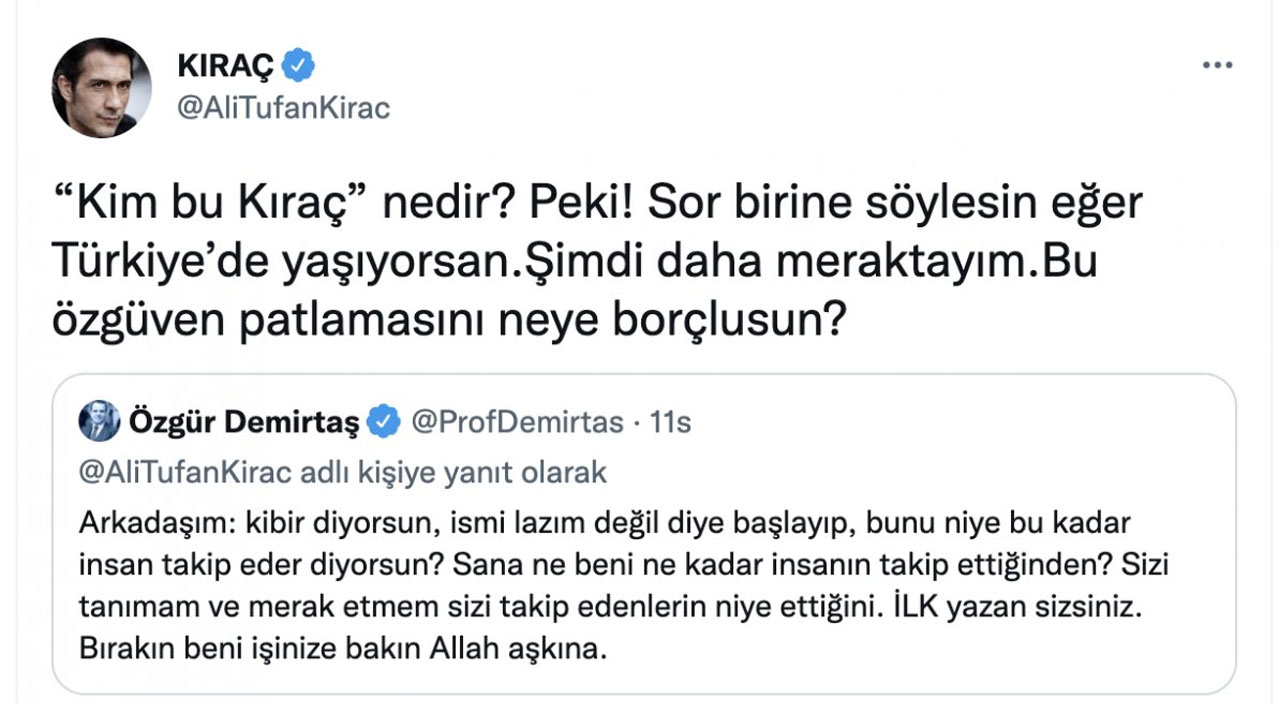This screenshot has width=1280, height=704.
Task: Click Özgür Demirtaş's small profile picture
Action: tap(97, 422)
